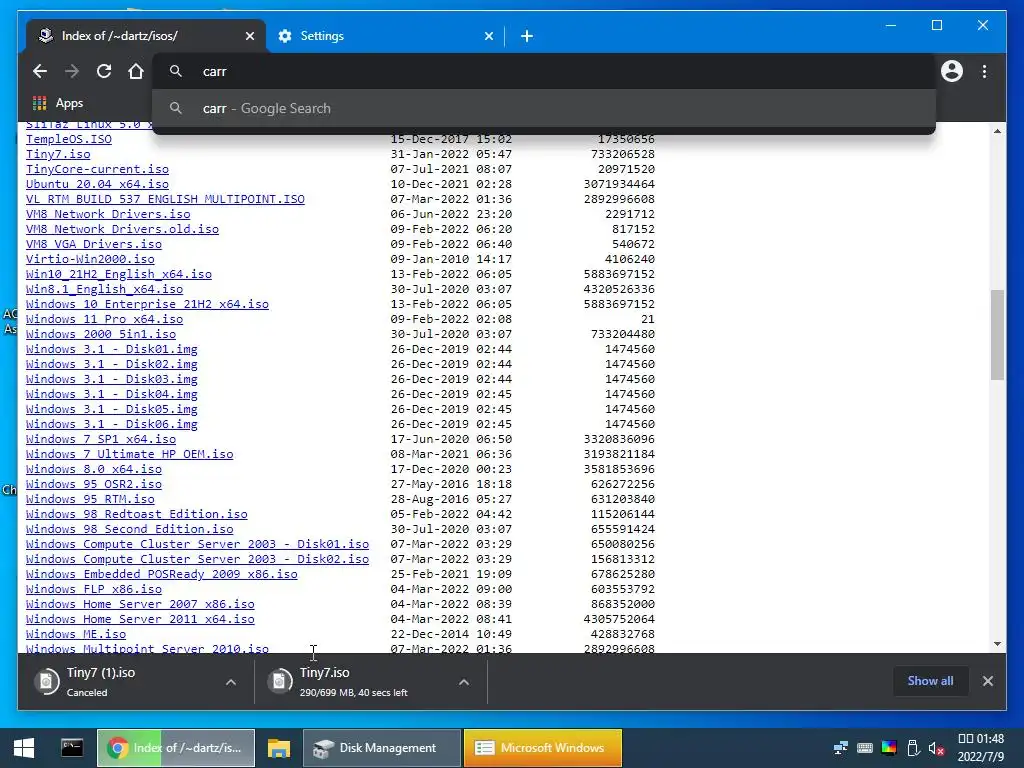This screenshot has height=768, width=1024.
Task: Open the Chrome three-dot menu
Action: pos(984,71)
